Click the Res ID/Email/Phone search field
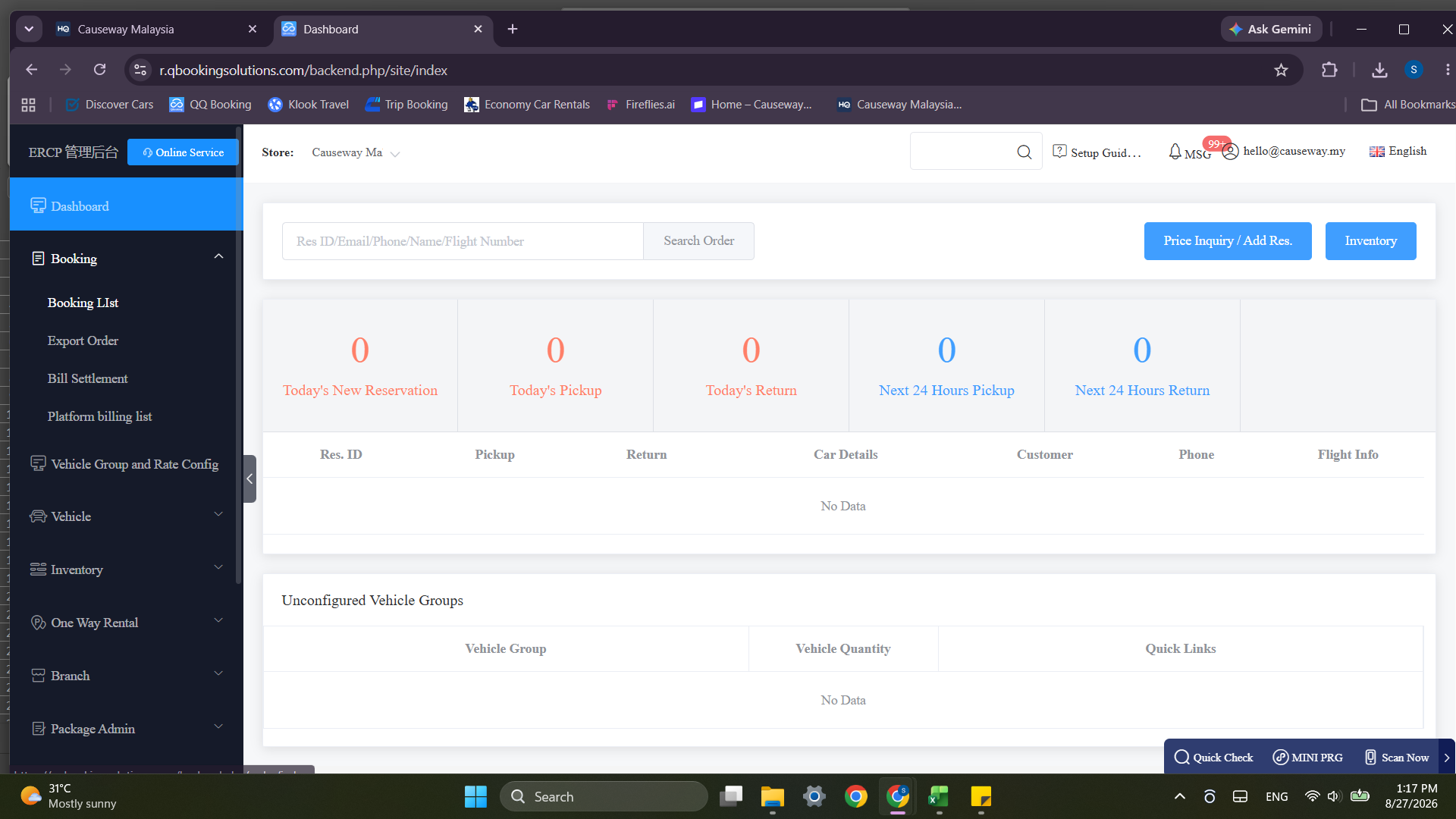Screen dimensions: 1456x819 pos(463,241)
